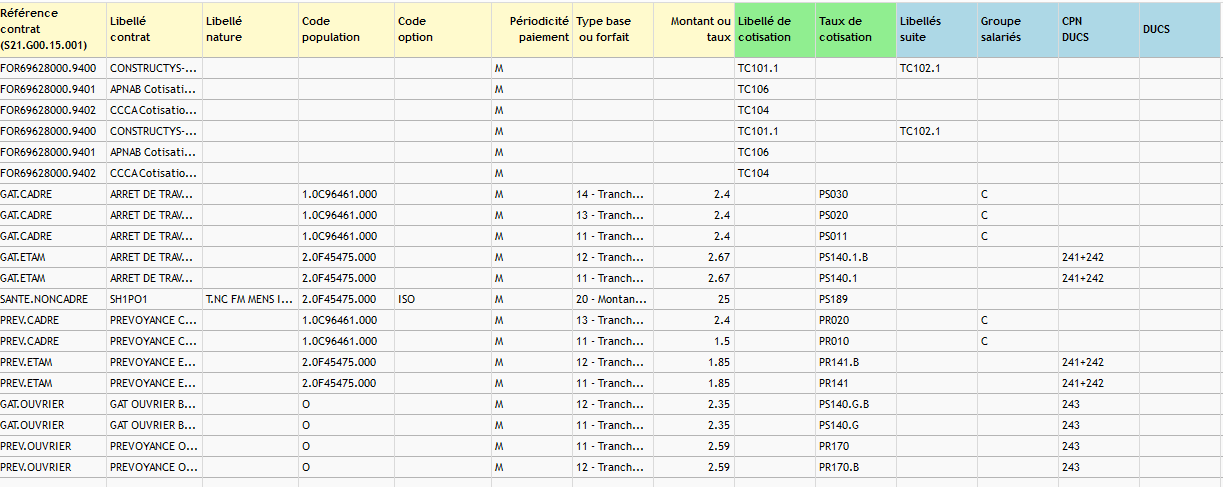
Task: Click the first TC101.1 cotisation cell
Action: 775,68
